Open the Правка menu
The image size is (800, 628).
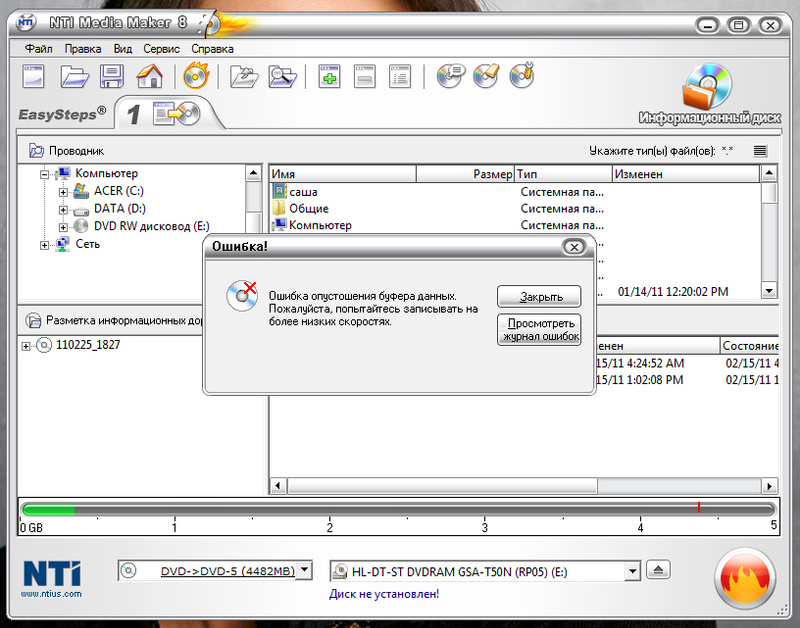click(83, 48)
